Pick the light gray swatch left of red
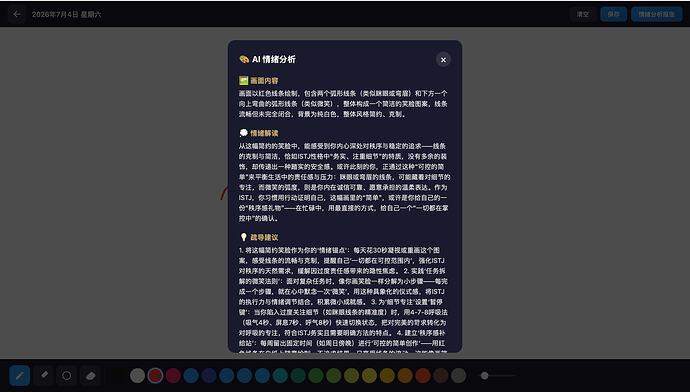Screen dimensions: 690x392 pyautogui.click(x=137, y=375)
